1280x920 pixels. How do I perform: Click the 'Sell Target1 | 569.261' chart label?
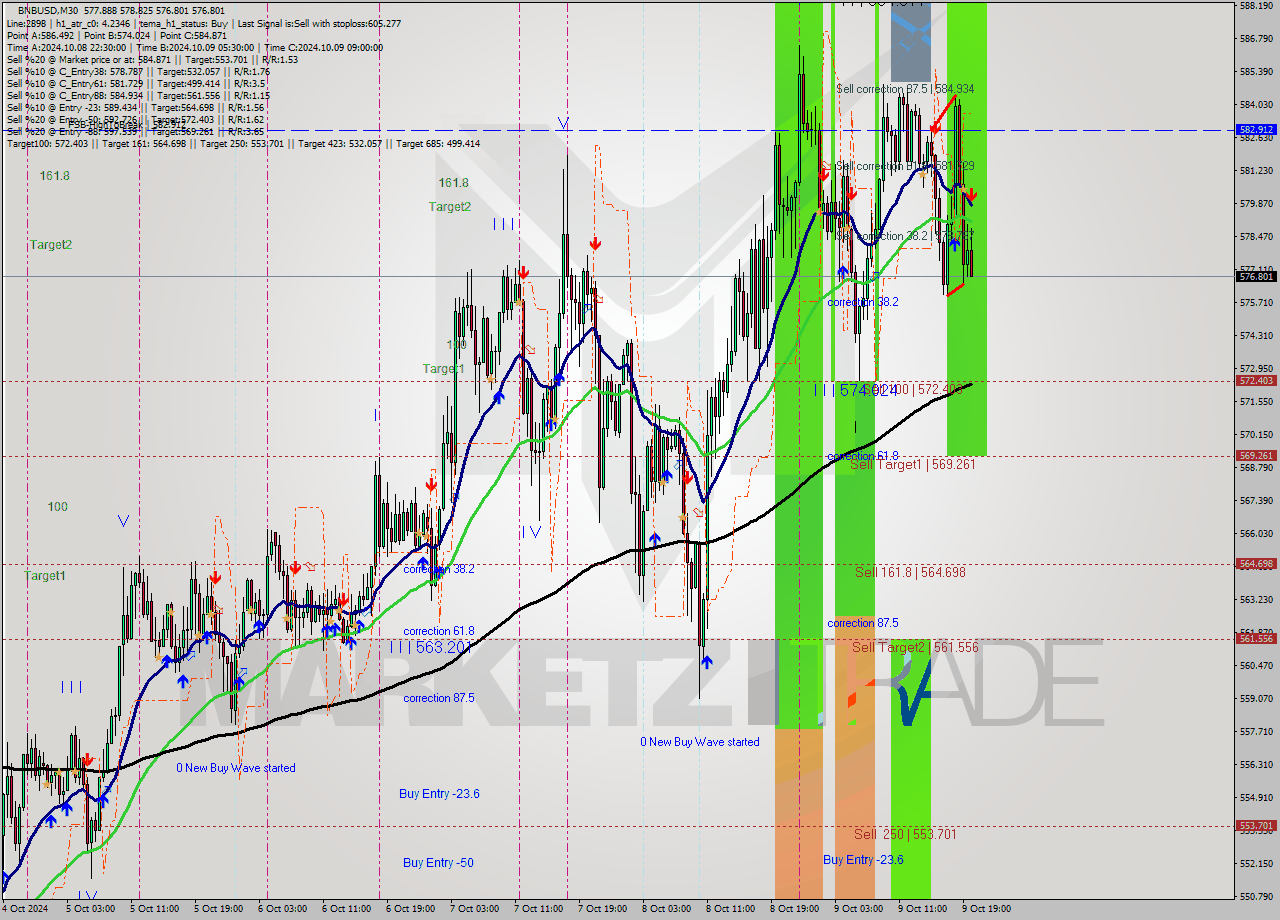point(912,464)
